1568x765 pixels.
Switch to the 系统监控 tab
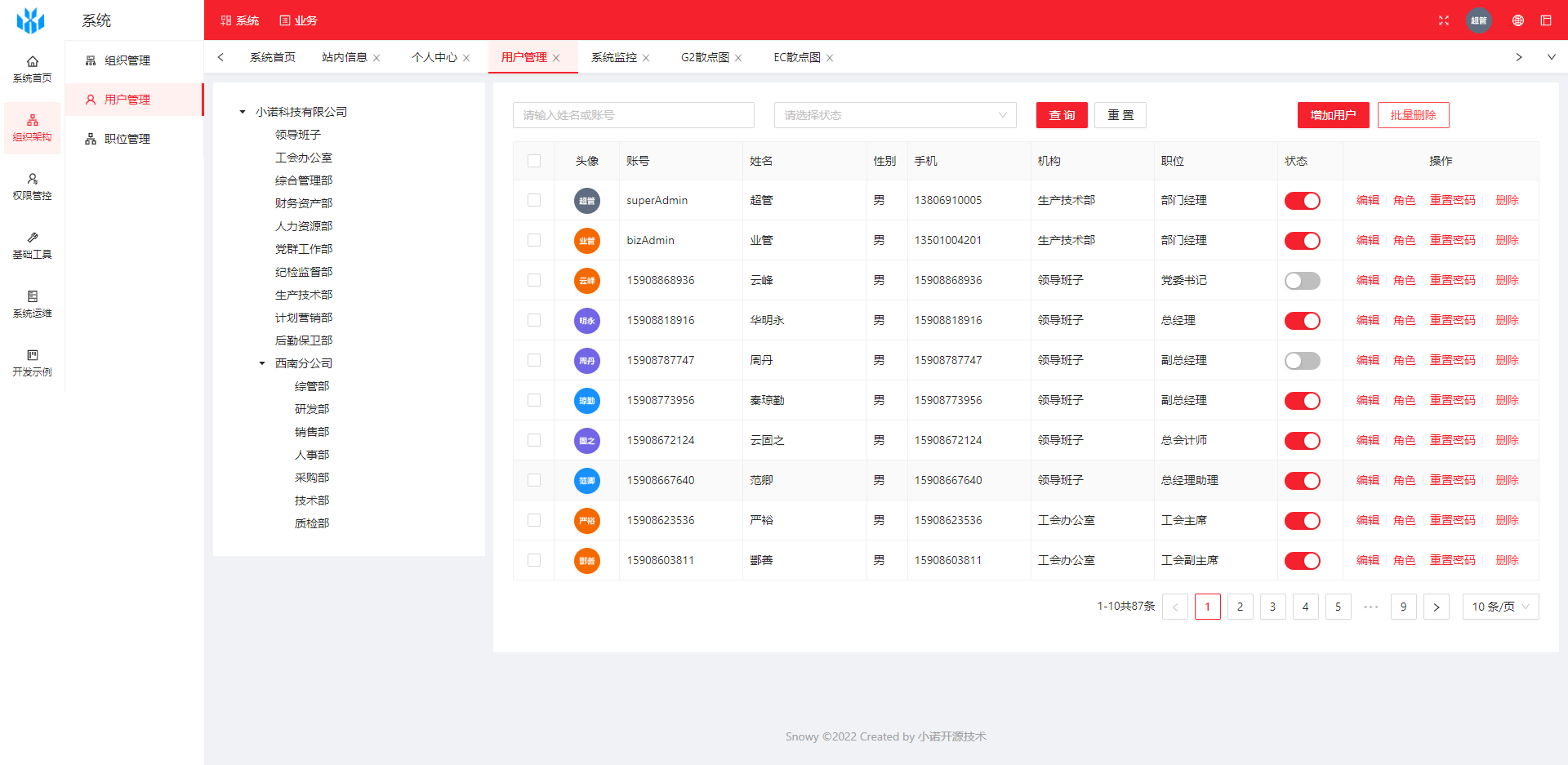613,57
